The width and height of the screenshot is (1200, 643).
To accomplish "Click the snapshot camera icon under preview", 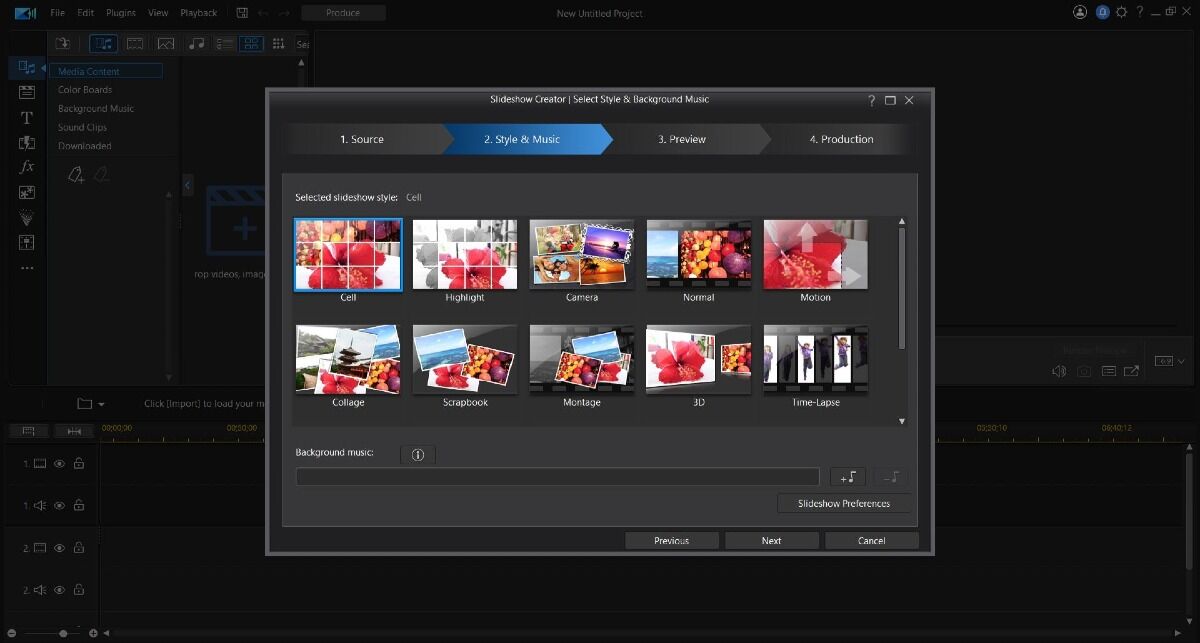I will pos(1083,370).
